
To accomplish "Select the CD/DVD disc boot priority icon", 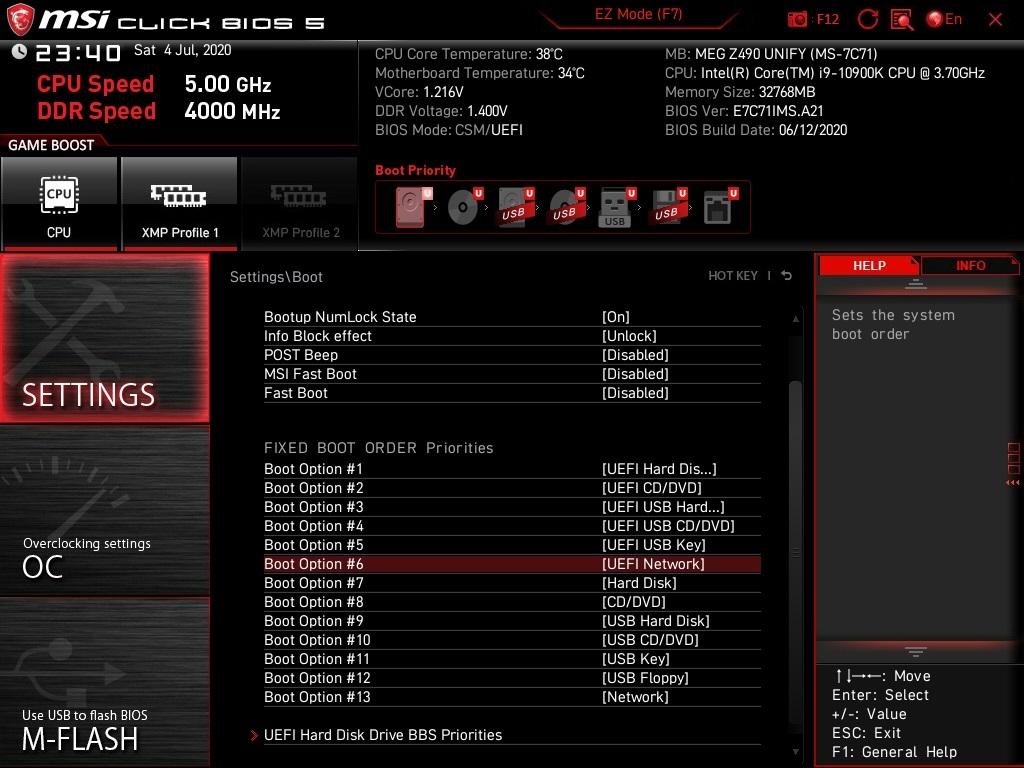I will click(x=464, y=207).
